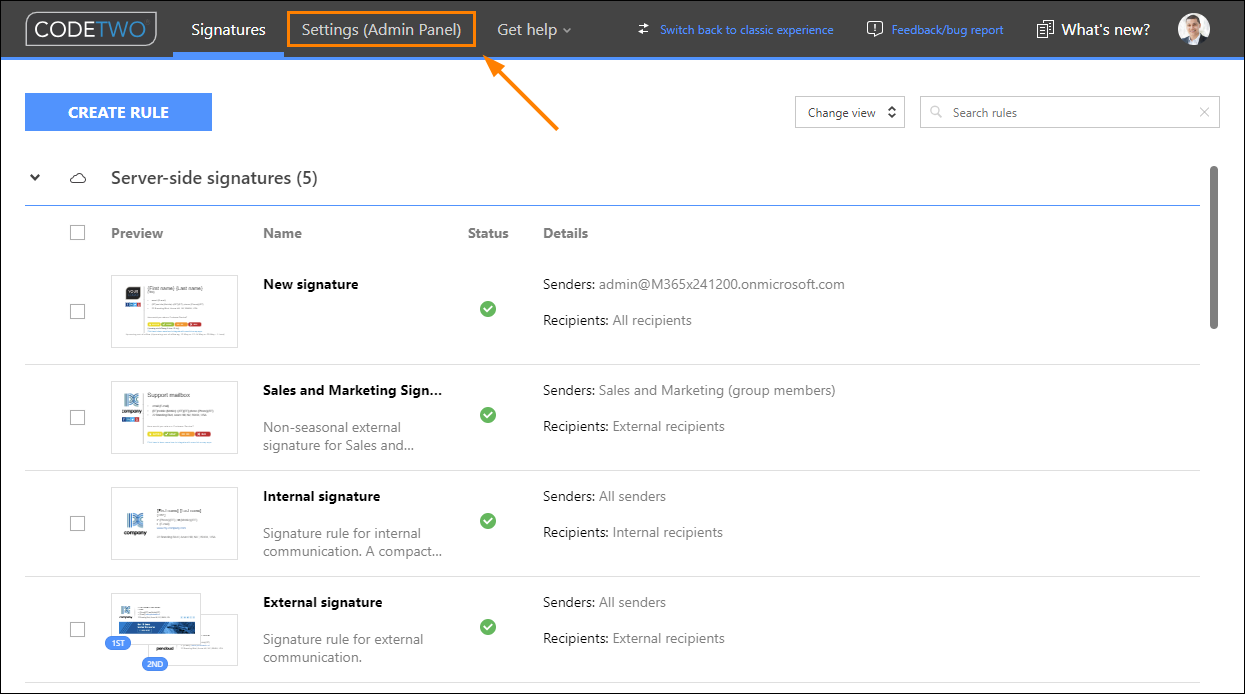This screenshot has height=694, width=1245.
Task: Click 1ST badge on External signature preview
Action: (118, 643)
